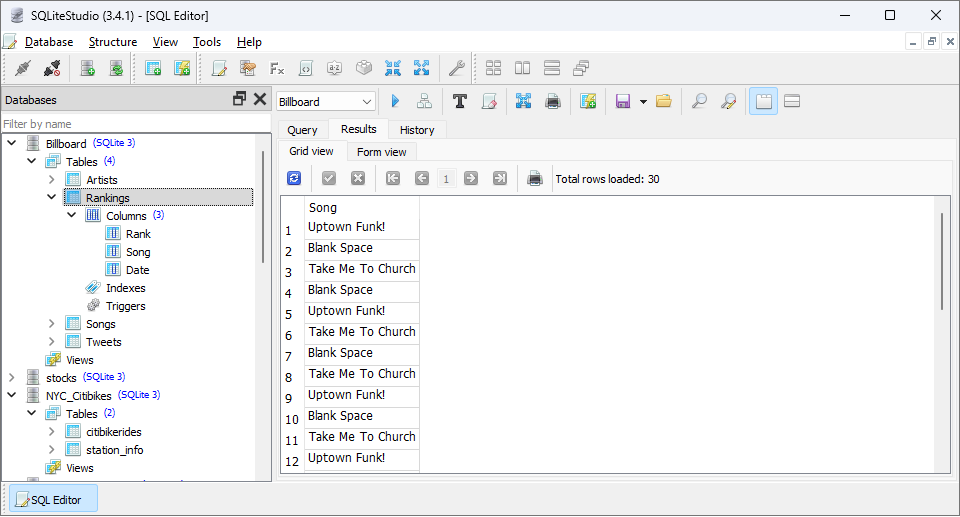Click the Edit database icon
The height and width of the screenshot is (517, 960).
click(x=116, y=68)
